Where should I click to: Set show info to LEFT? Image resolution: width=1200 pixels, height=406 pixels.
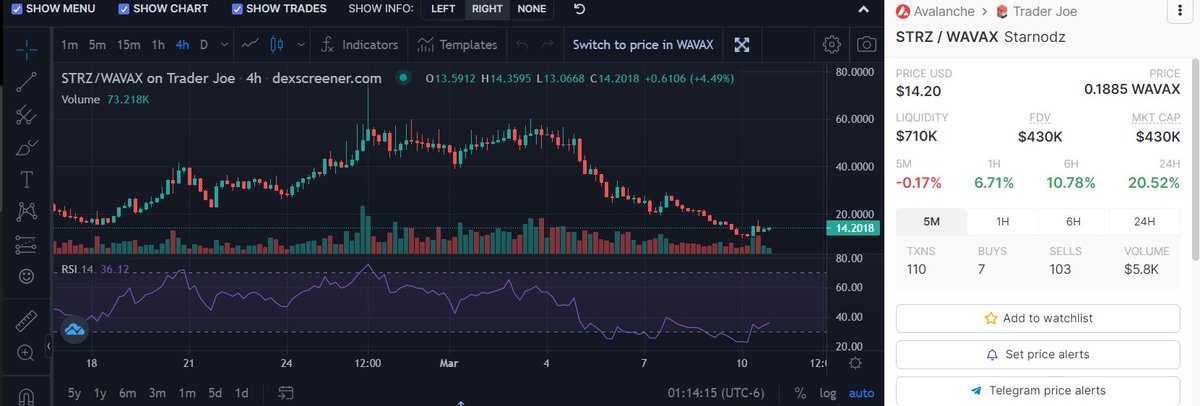point(443,9)
